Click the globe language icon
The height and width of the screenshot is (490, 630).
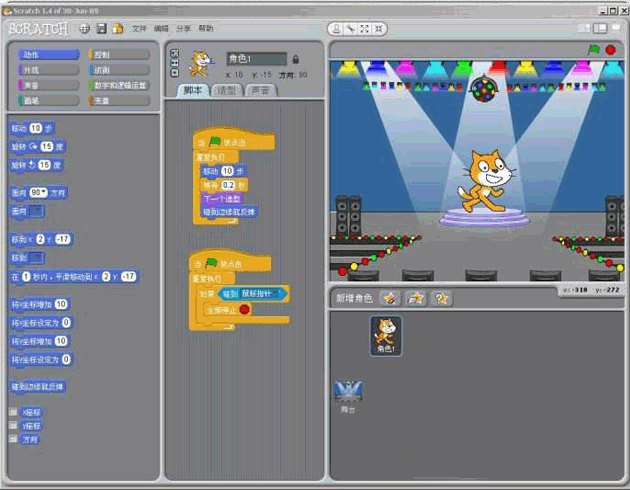[x=84, y=29]
